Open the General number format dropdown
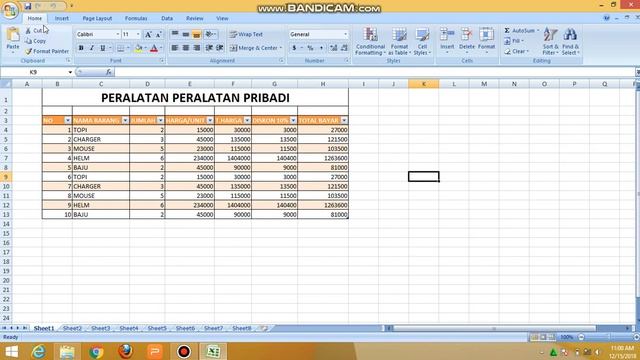Image resolution: width=640 pixels, height=360 pixels. point(345,34)
